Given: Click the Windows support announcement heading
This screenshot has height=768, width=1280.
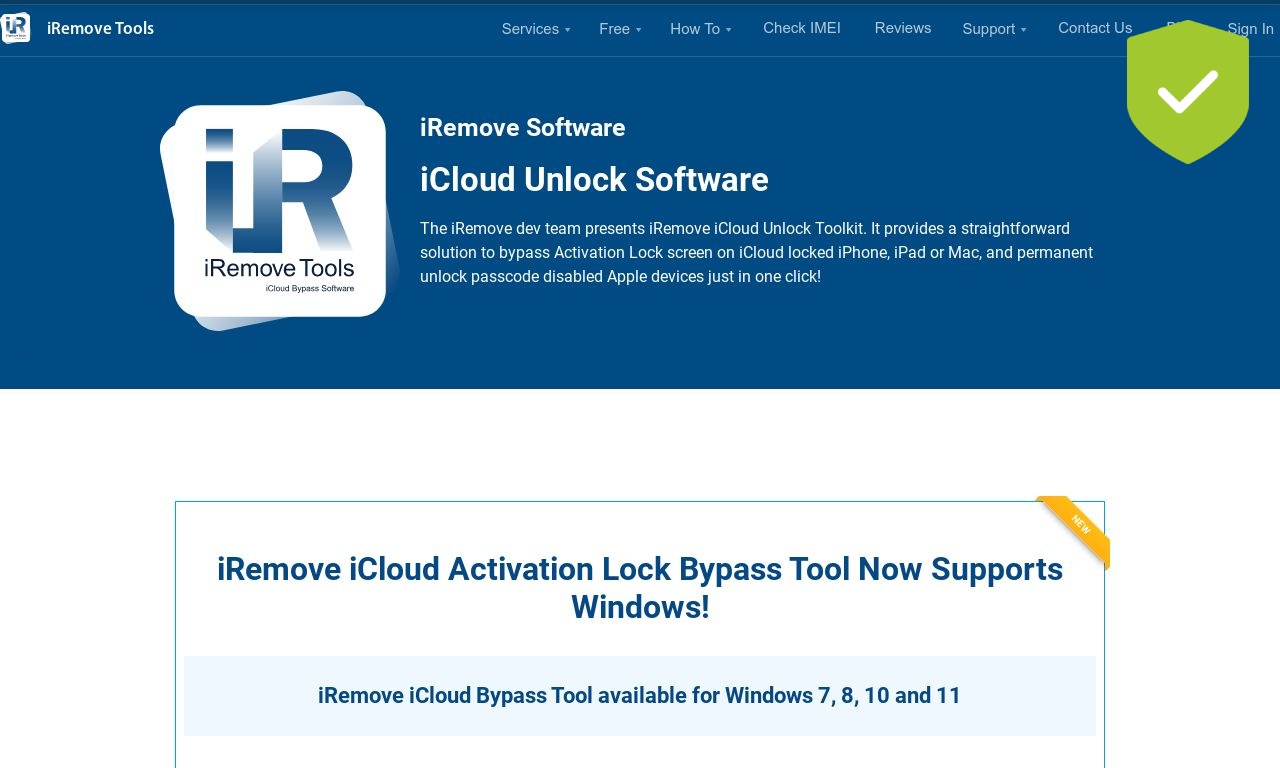Looking at the screenshot, I should [640, 587].
